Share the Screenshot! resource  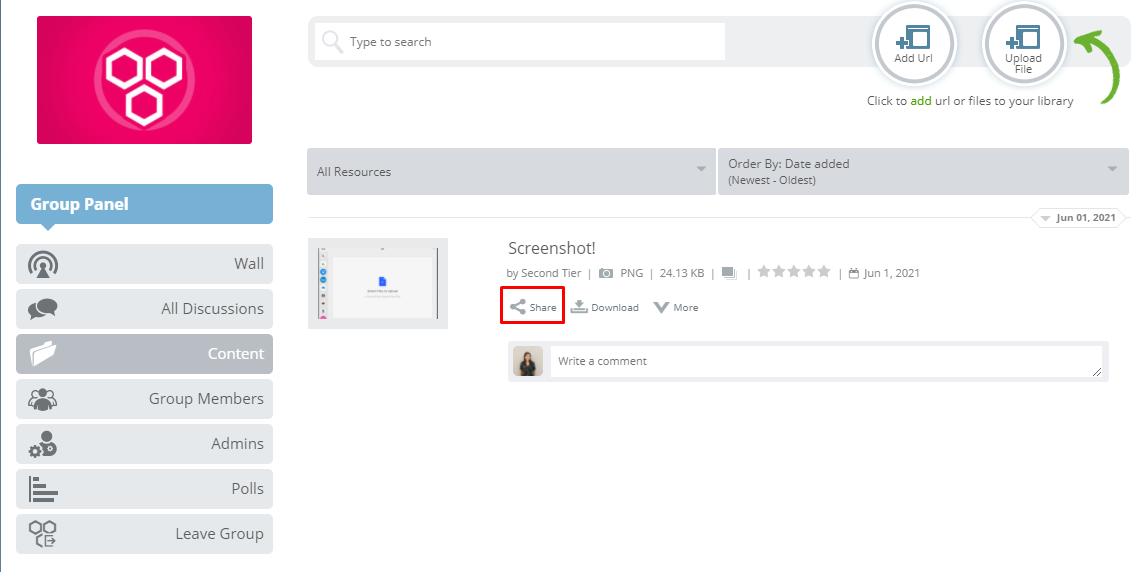tap(533, 307)
